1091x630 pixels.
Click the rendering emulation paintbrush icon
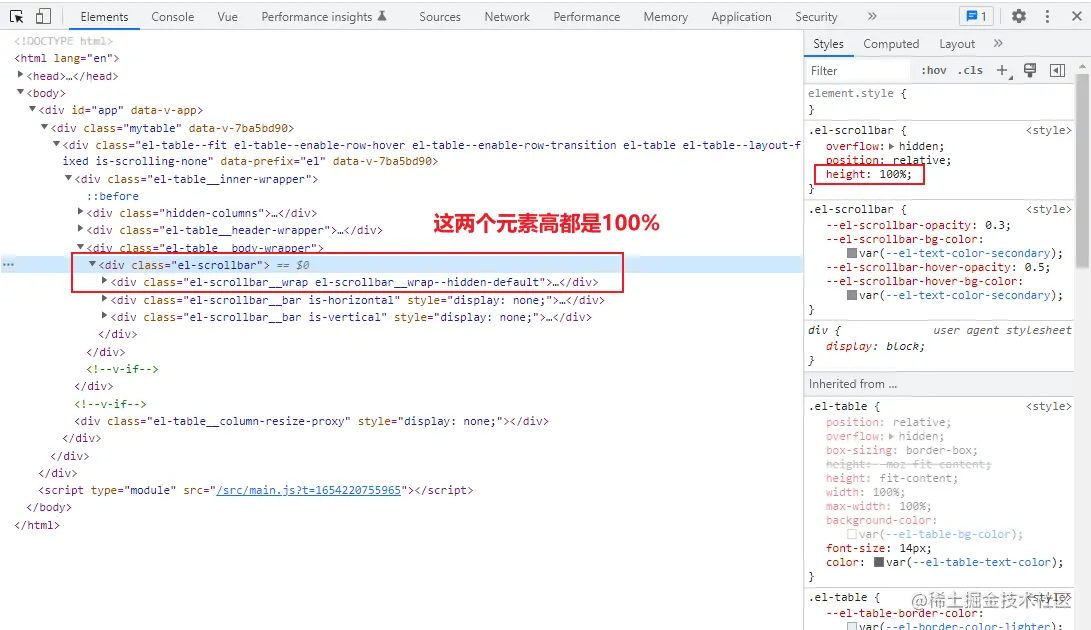point(1030,70)
